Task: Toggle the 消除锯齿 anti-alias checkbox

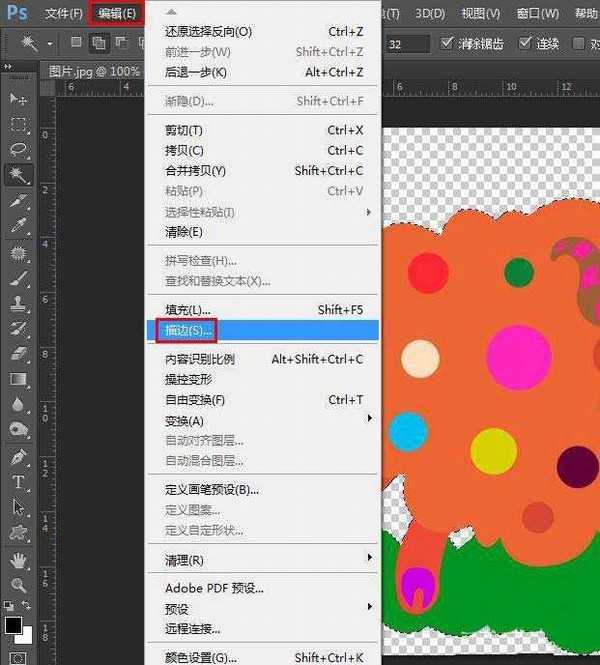Action: coord(449,44)
